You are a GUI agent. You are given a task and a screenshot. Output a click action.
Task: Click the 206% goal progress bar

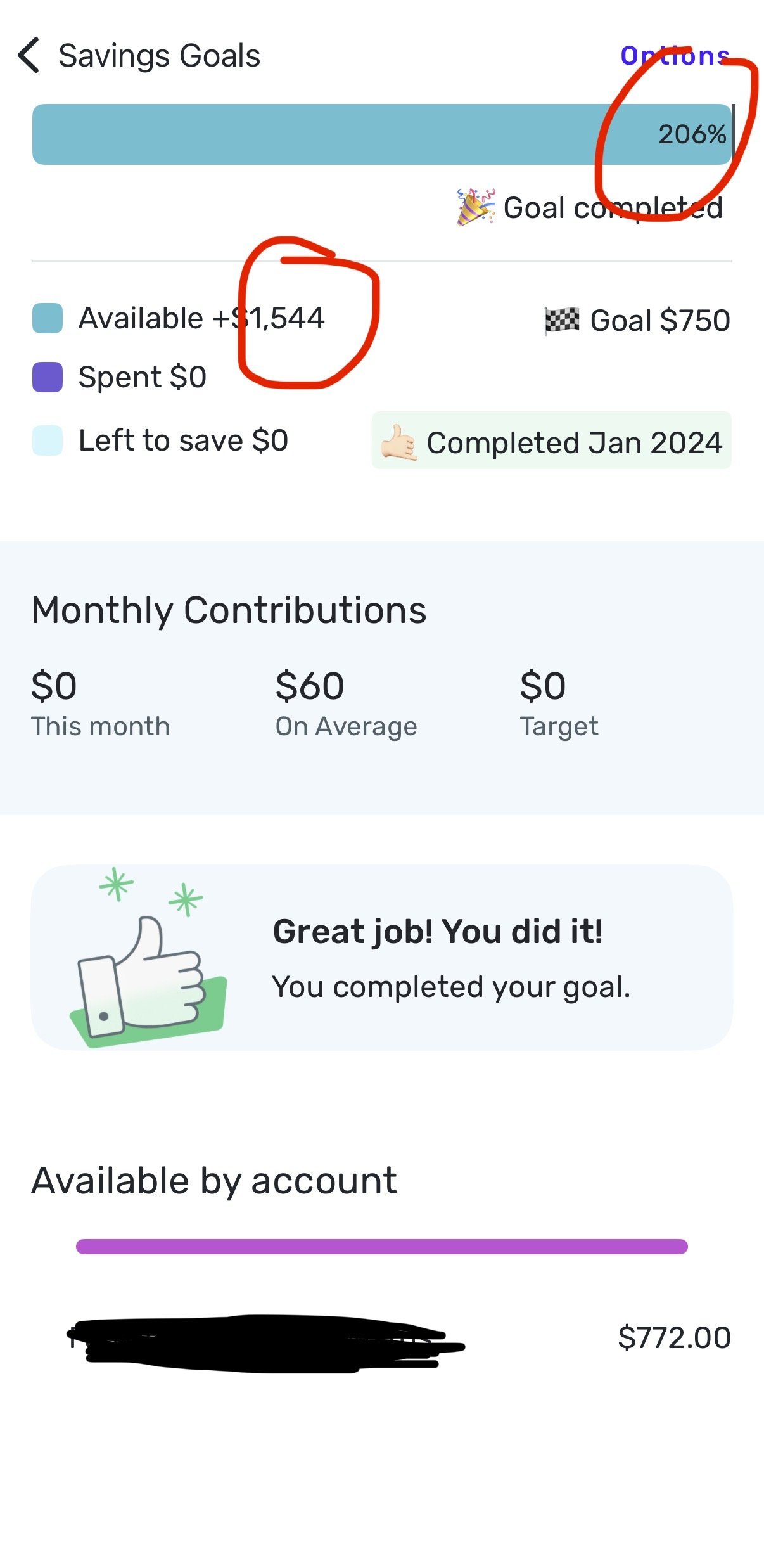coord(381,134)
